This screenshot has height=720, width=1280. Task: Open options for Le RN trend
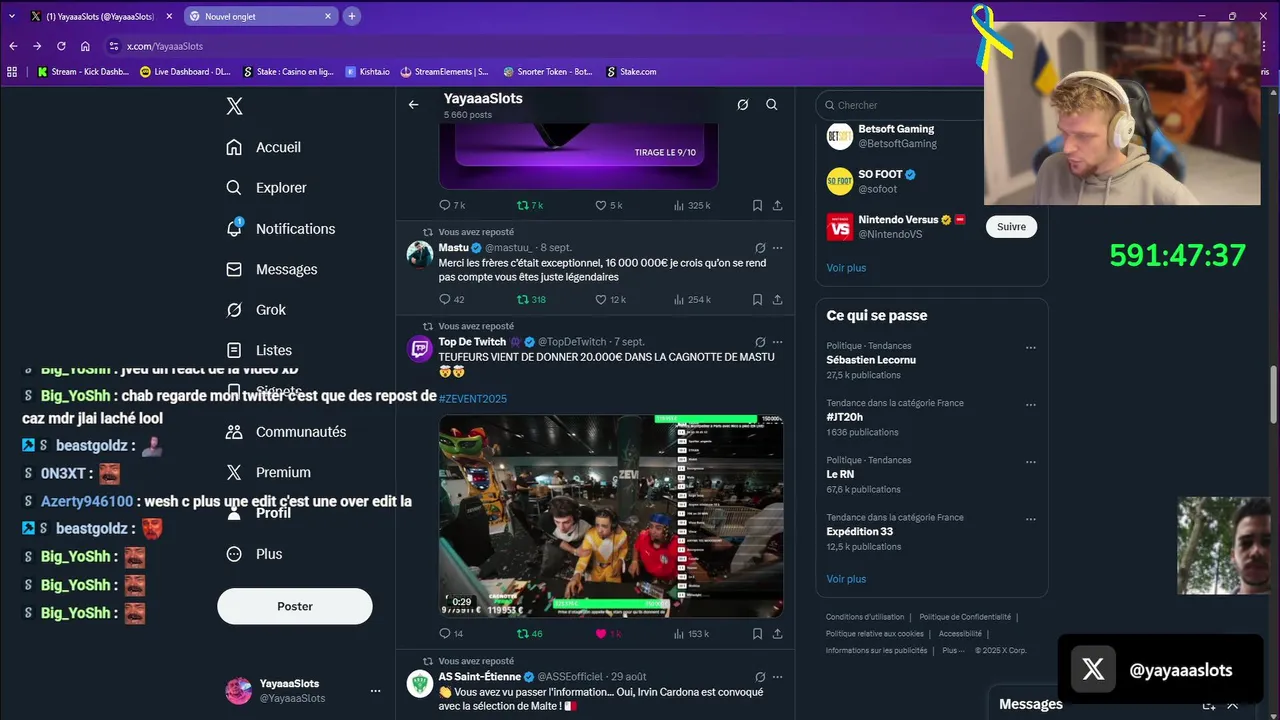(x=1031, y=462)
